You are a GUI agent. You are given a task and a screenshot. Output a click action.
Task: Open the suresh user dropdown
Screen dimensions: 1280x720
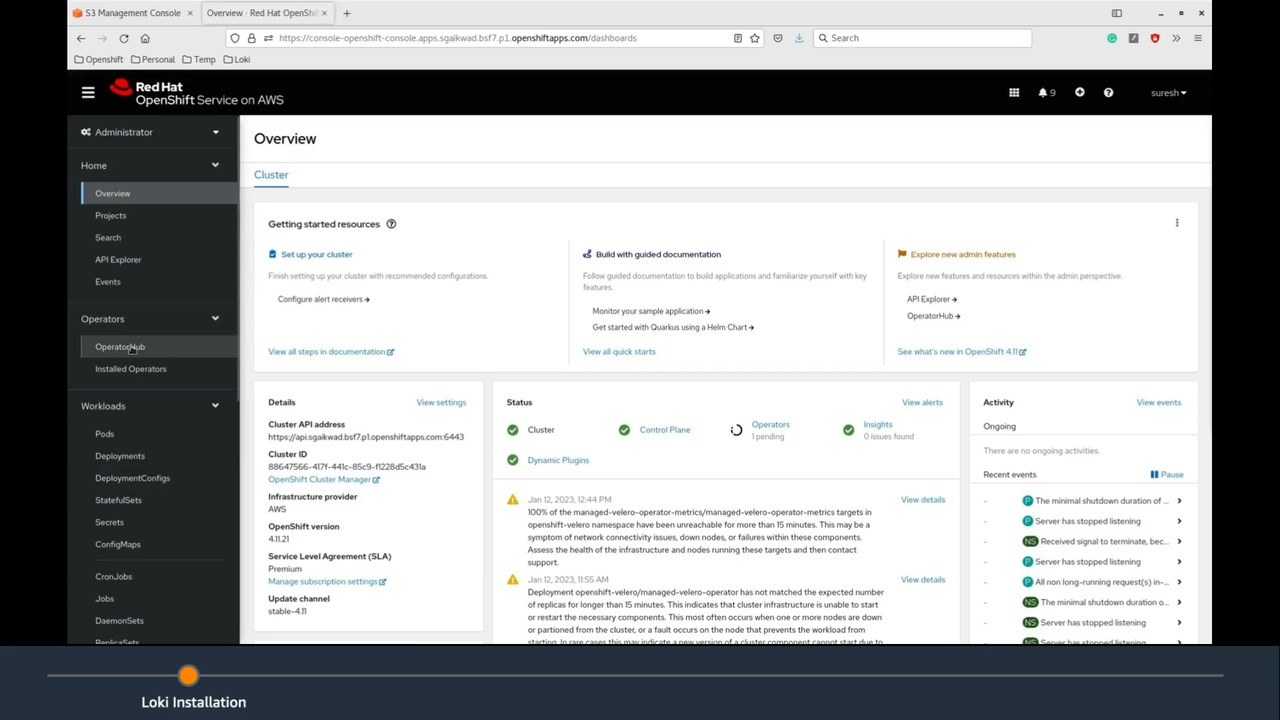[x=1168, y=93]
